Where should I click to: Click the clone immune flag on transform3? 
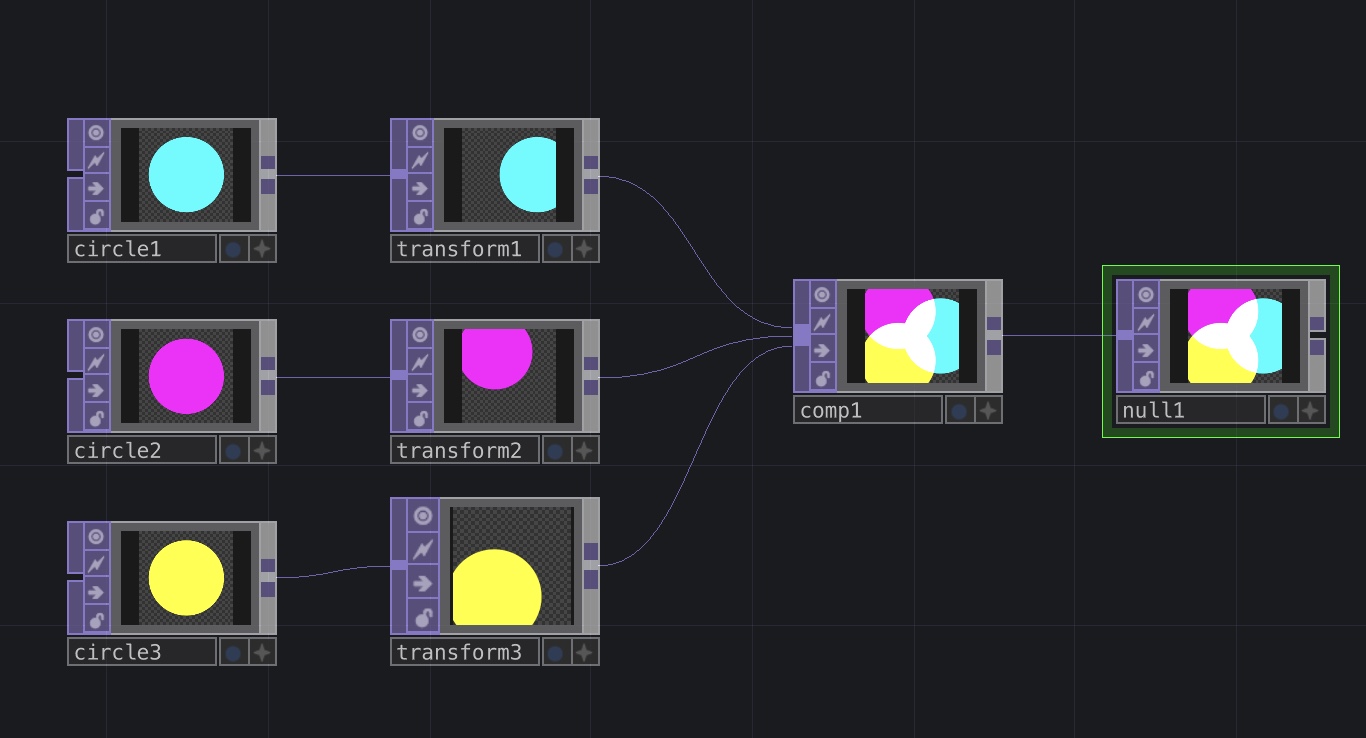tap(424, 549)
